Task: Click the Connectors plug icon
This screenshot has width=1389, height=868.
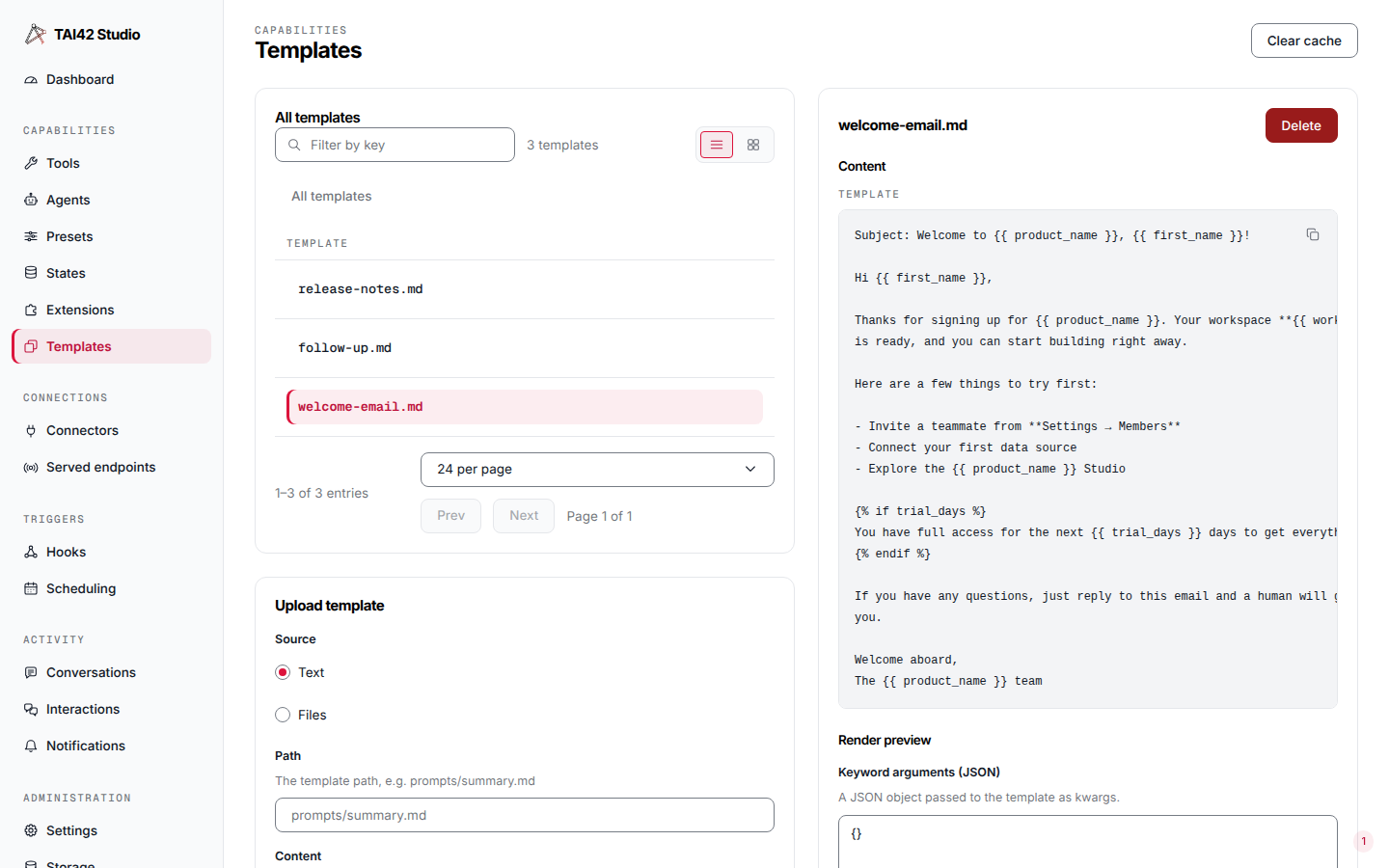Action: click(x=31, y=431)
